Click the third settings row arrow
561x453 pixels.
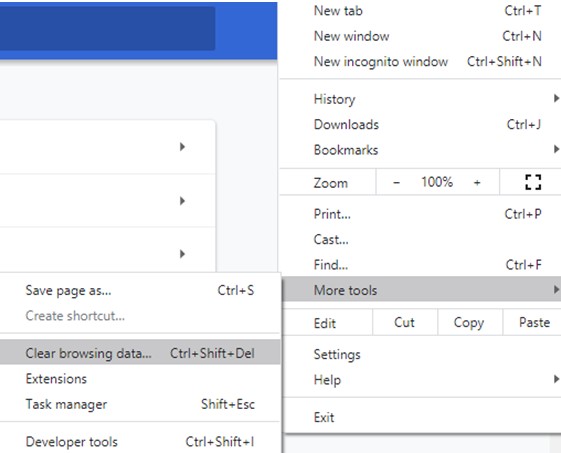pos(182,254)
